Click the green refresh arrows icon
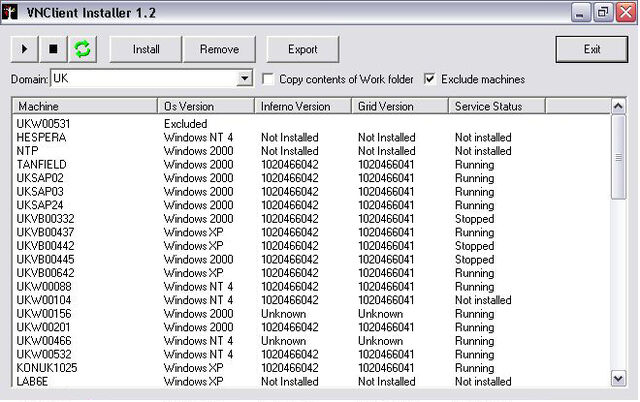640x402 pixels. coord(82,49)
